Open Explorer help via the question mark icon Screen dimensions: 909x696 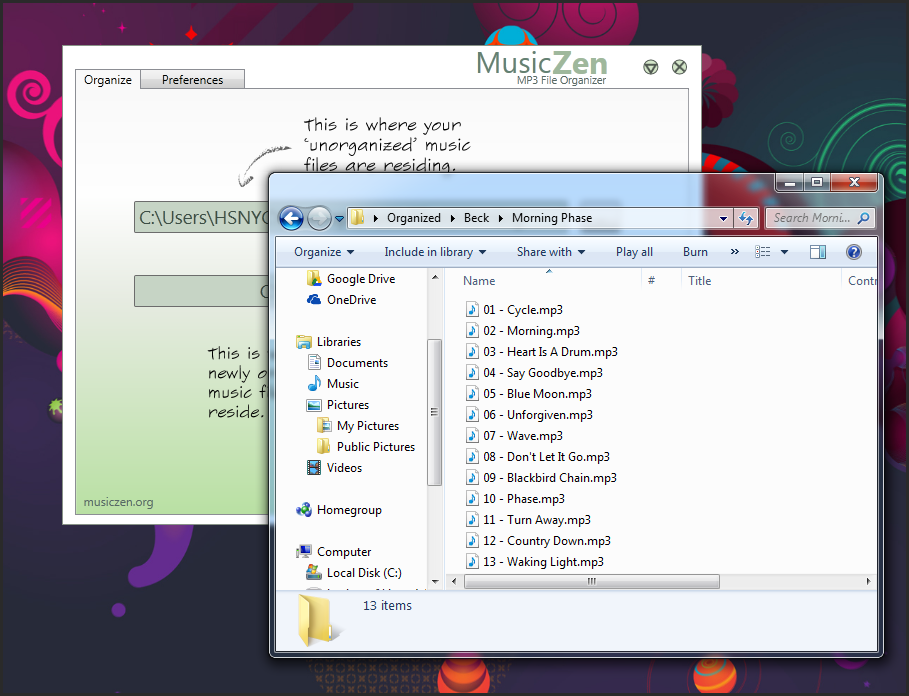853,252
